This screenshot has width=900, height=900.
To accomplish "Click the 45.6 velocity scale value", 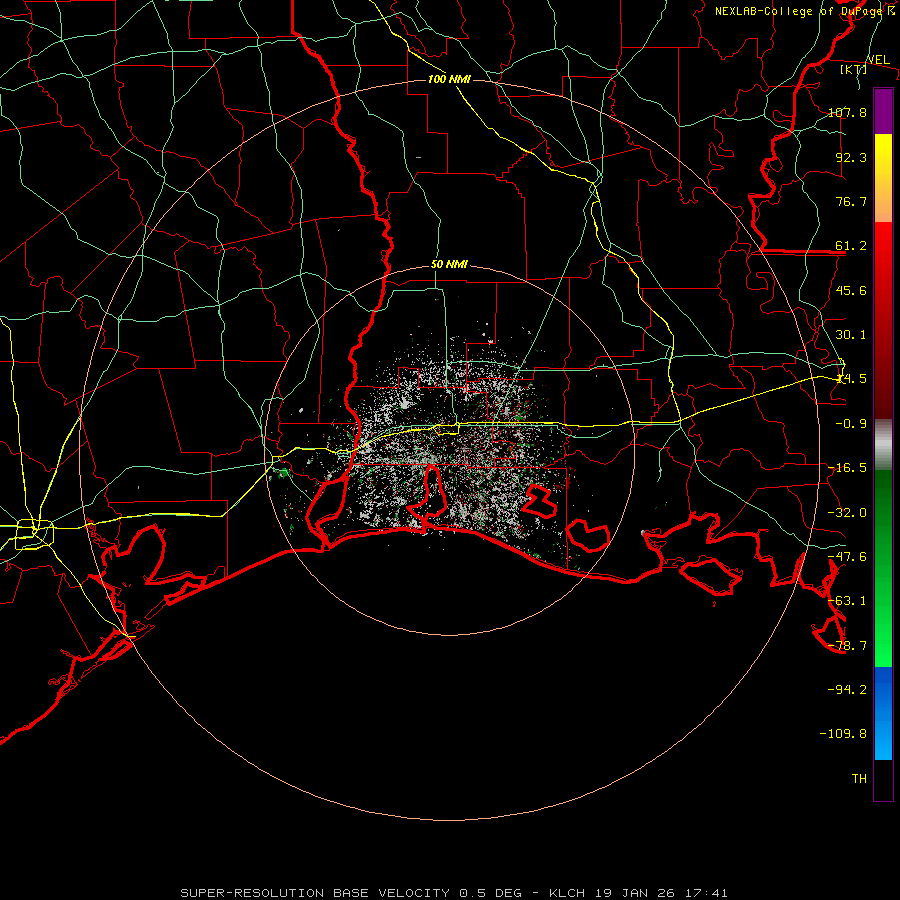I will coord(851,290).
